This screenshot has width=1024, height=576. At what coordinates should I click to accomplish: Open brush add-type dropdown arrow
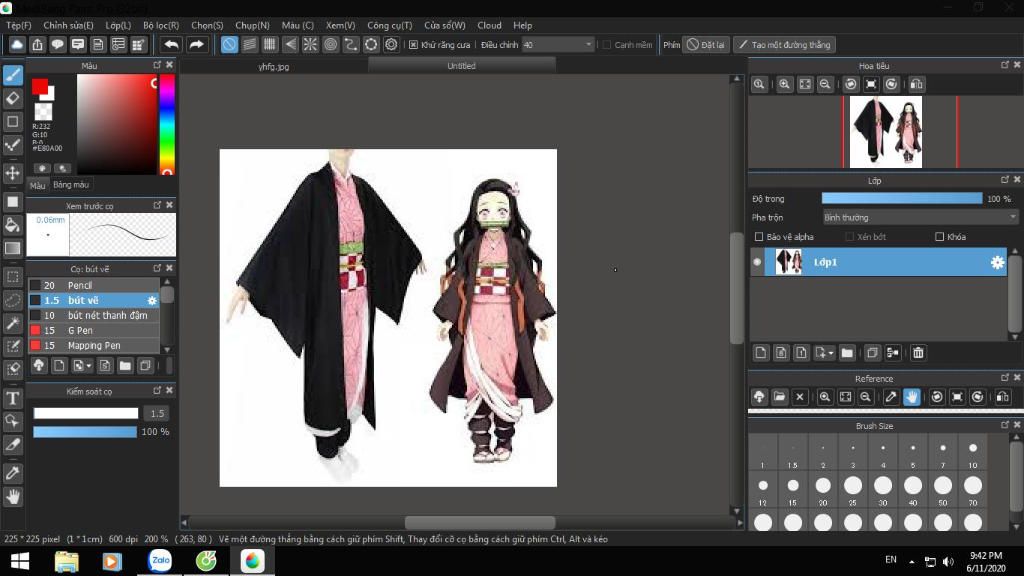coord(89,366)
